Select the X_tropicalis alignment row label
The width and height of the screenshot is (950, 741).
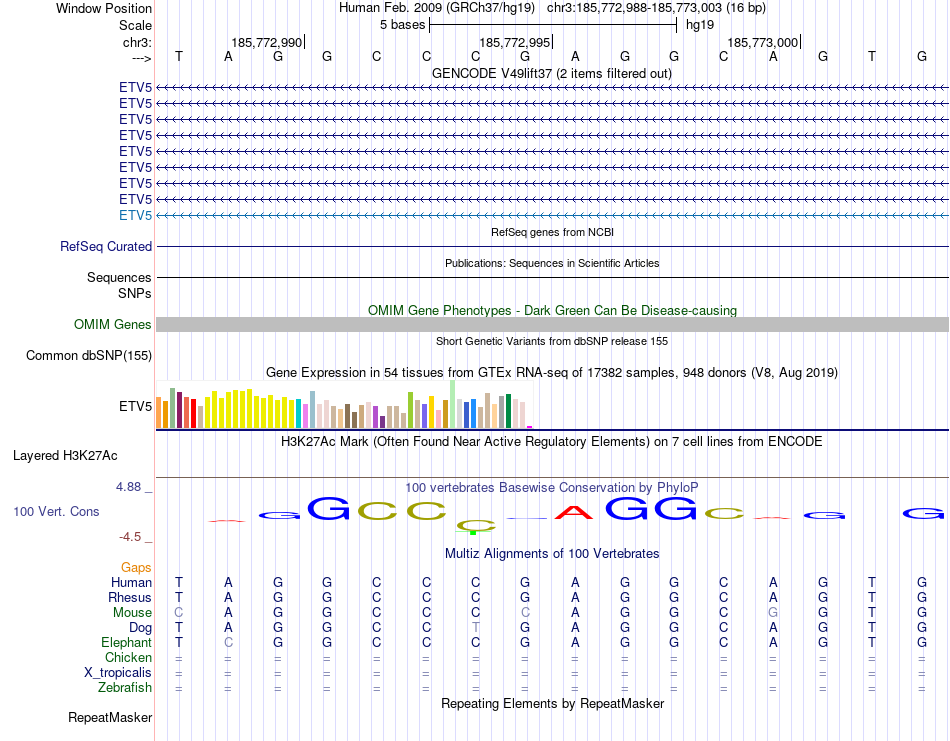pos(118,673)
